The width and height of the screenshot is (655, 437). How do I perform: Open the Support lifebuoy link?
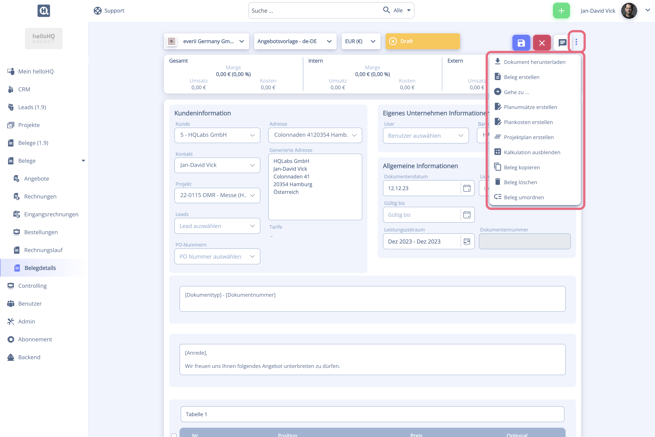(109, 11)
